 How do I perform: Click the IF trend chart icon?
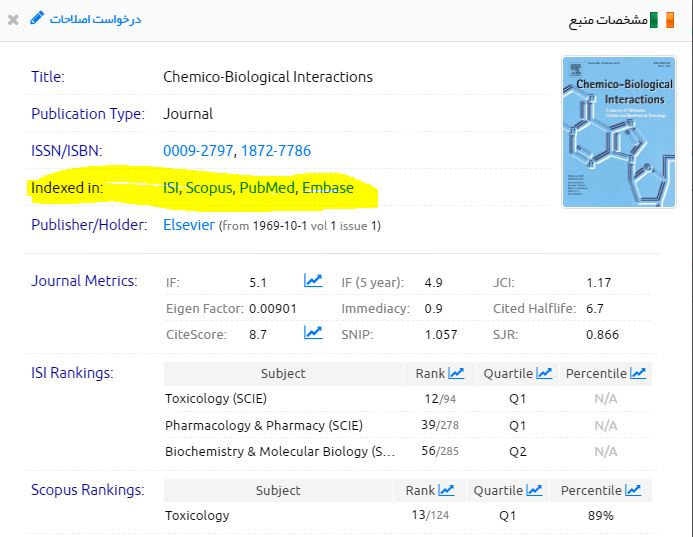[x=313, y=281]
